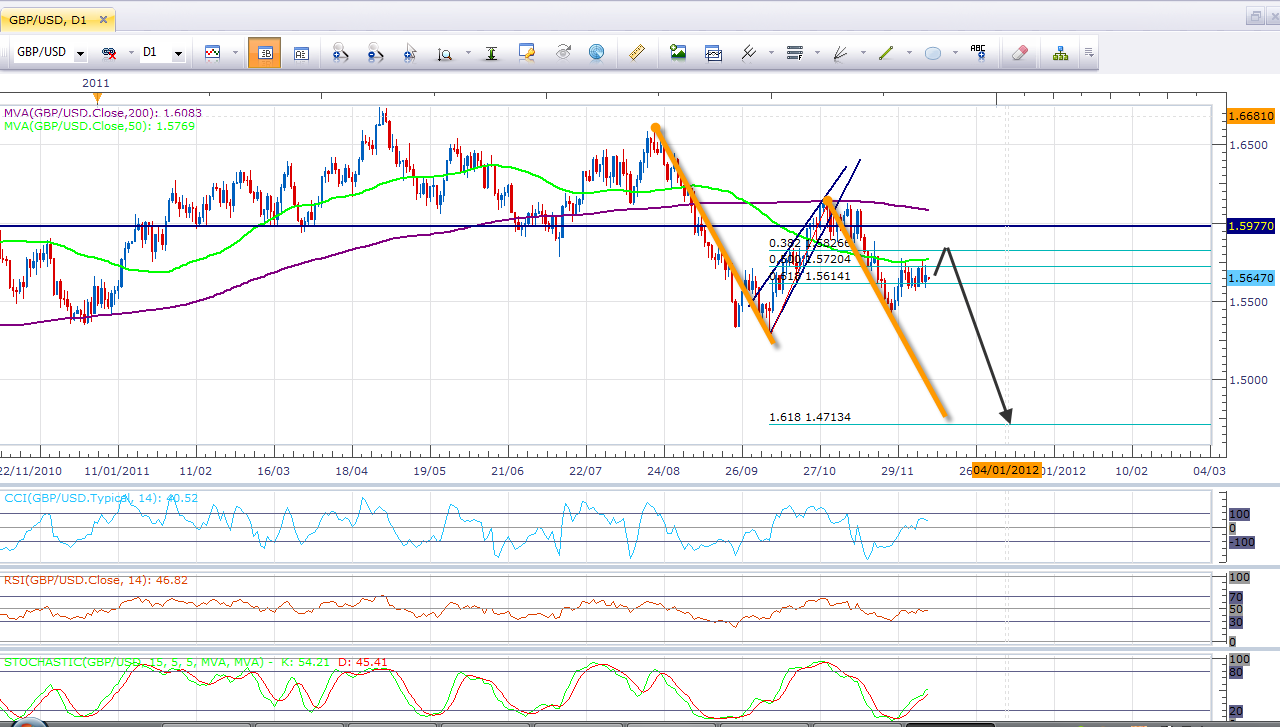
Task: Expand the vertical zoom dropdown arrow
Action: pos(468,53)
